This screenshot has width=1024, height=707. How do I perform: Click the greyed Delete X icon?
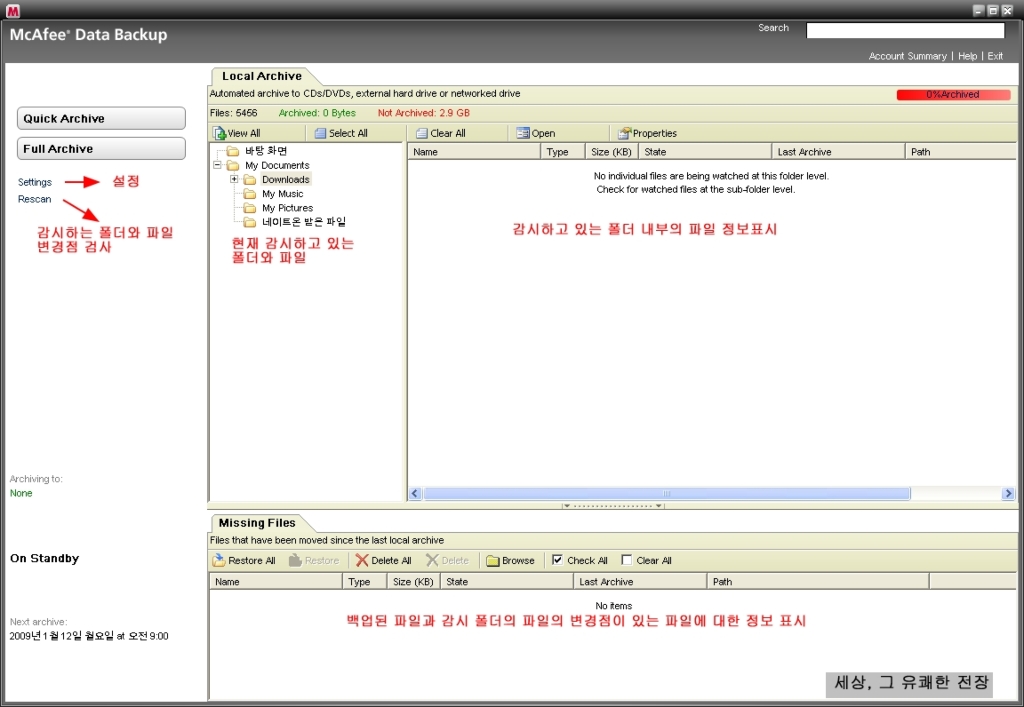pyautogui.click(x=432, y=560)
